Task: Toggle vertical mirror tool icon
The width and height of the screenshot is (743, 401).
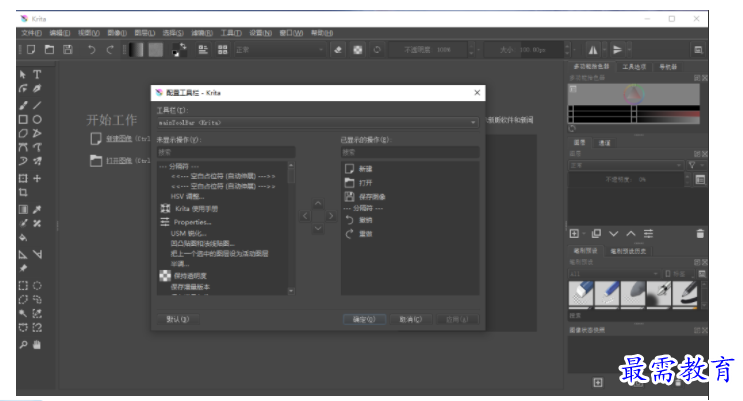Action: coord(617,50)
